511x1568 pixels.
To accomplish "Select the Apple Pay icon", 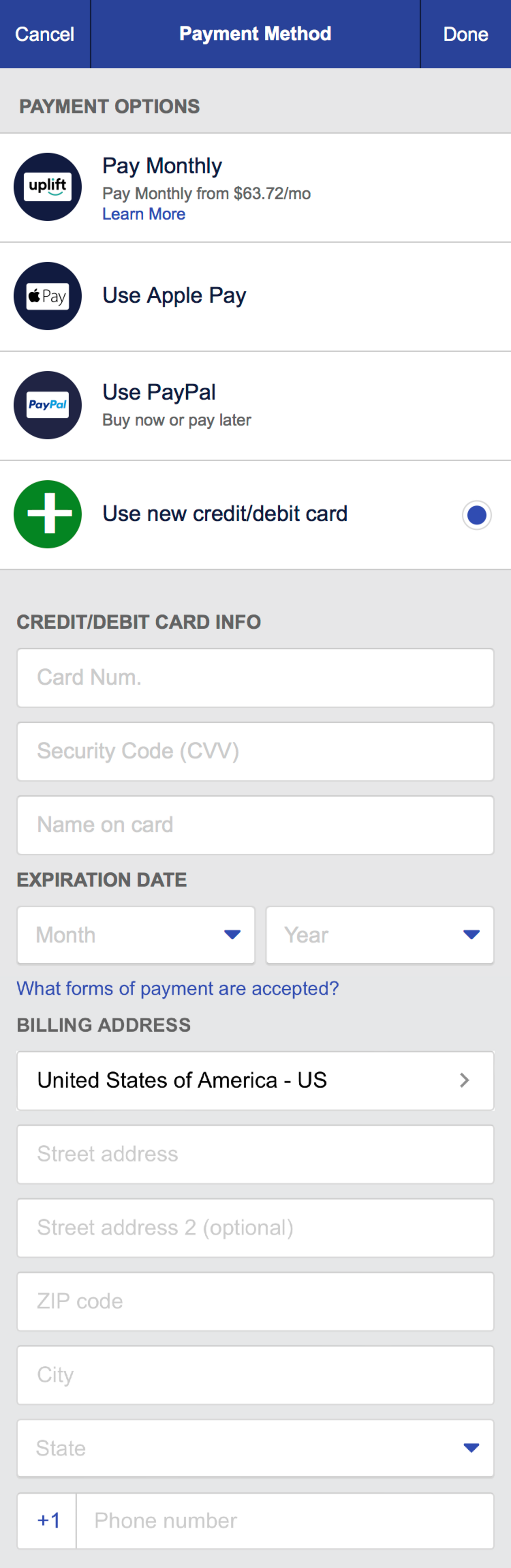I will click(x=47, y=296).
